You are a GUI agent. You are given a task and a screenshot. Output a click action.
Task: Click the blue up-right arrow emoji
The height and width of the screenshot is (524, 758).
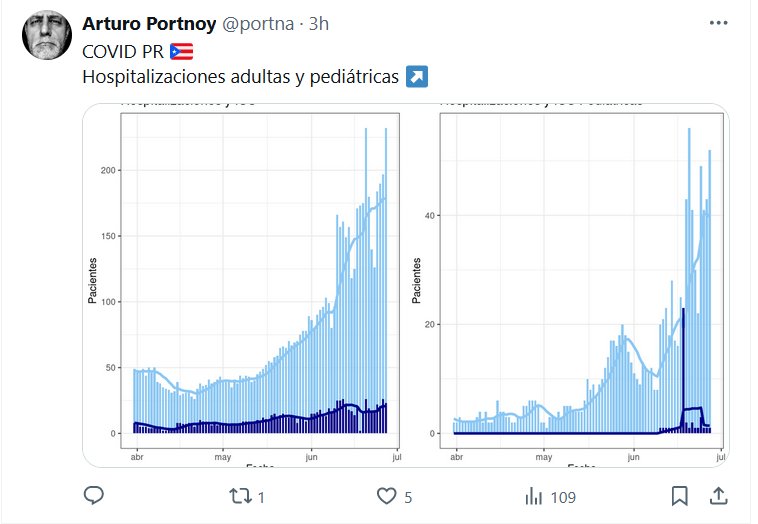pyautogui.click(x=417, y=77)
